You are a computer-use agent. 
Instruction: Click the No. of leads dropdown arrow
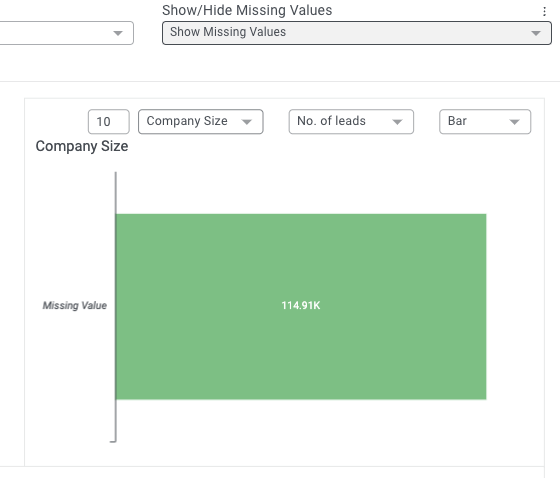tap(397, 122)
